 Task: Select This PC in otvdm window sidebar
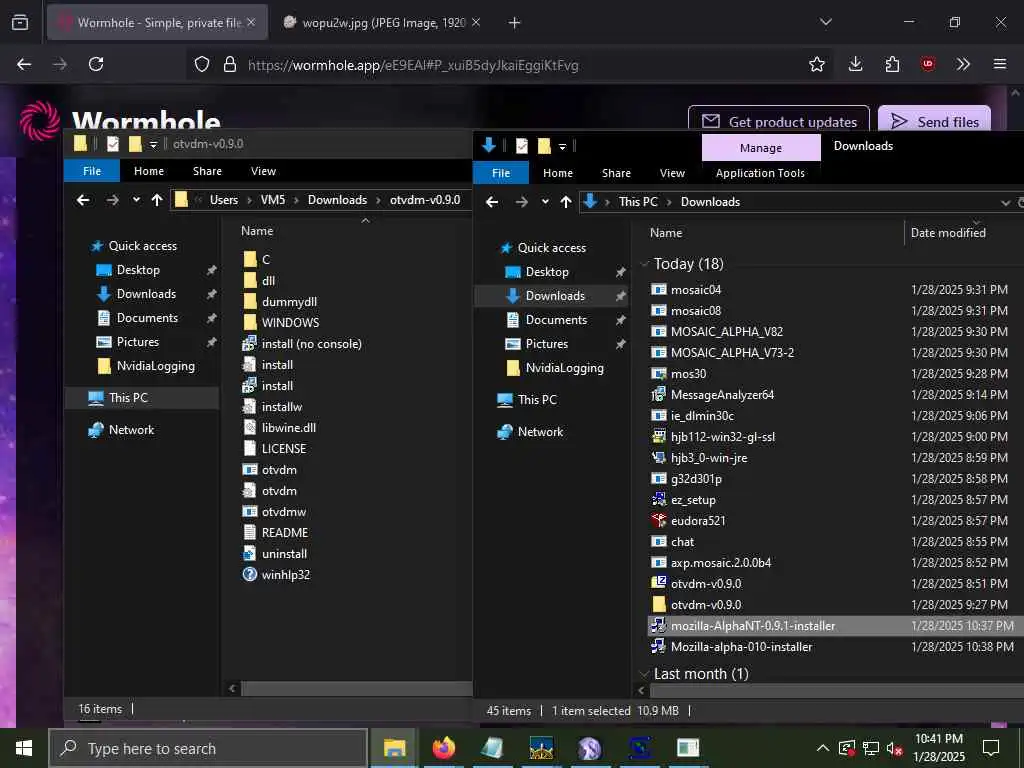click(x=128, y=398)
